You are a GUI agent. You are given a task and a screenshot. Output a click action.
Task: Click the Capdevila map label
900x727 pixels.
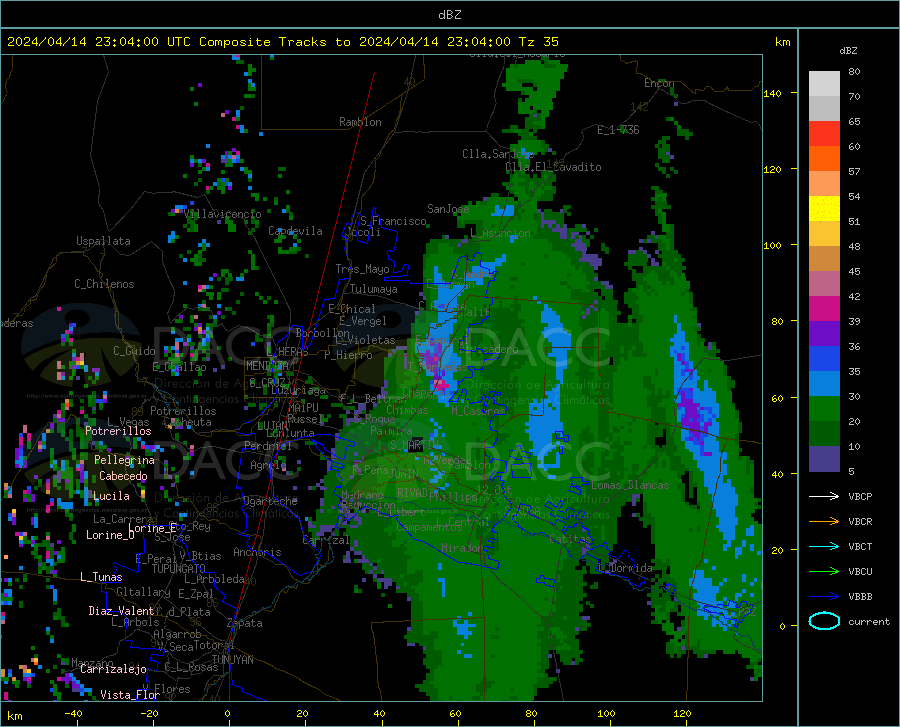[x=295, y=231]
